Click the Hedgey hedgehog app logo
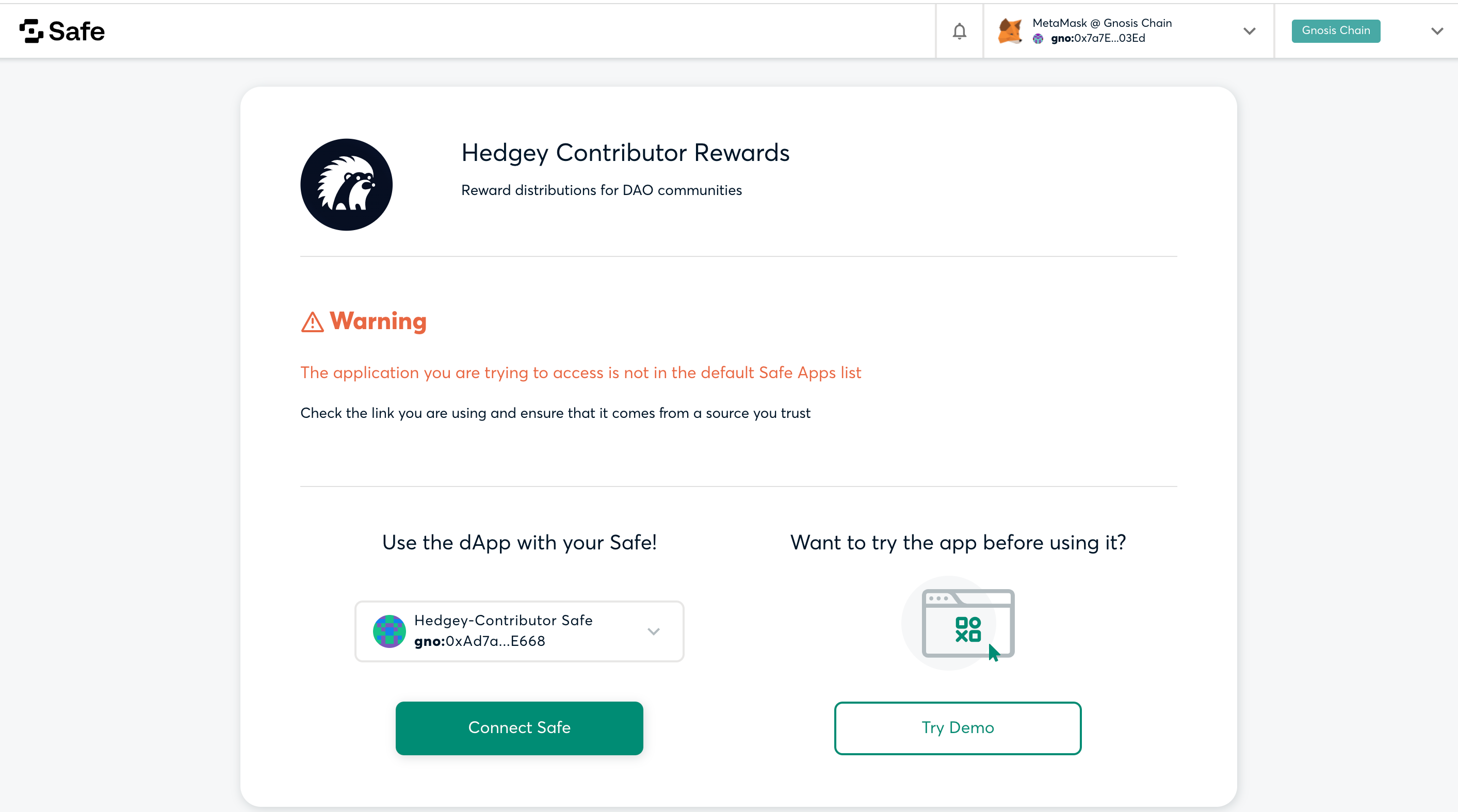The image size is (1458, 812). pyautogui.click(x=346, y=185)
